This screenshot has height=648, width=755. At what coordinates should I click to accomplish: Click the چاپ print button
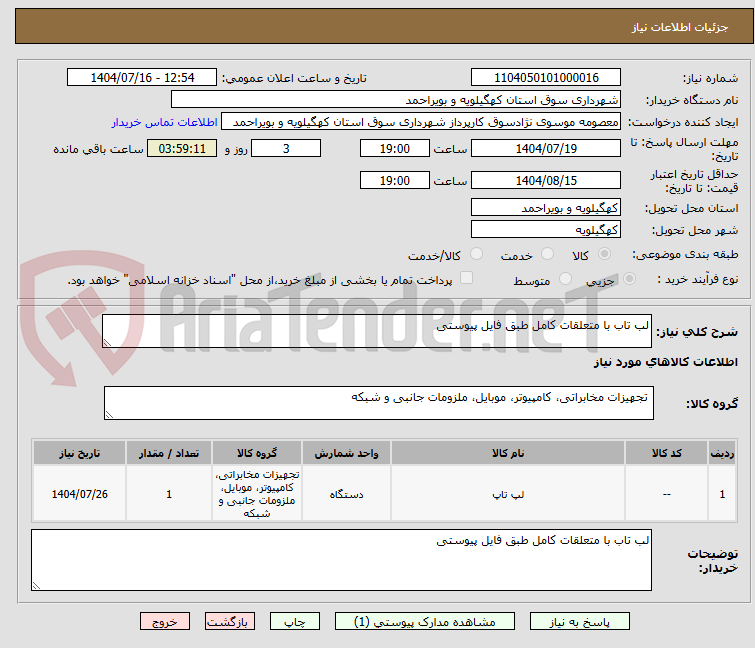point(295,622)
